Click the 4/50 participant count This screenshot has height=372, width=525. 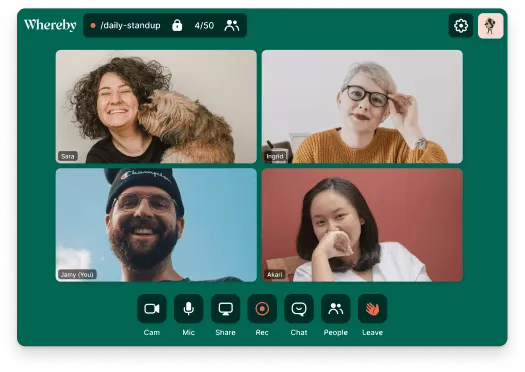(204, 25)
